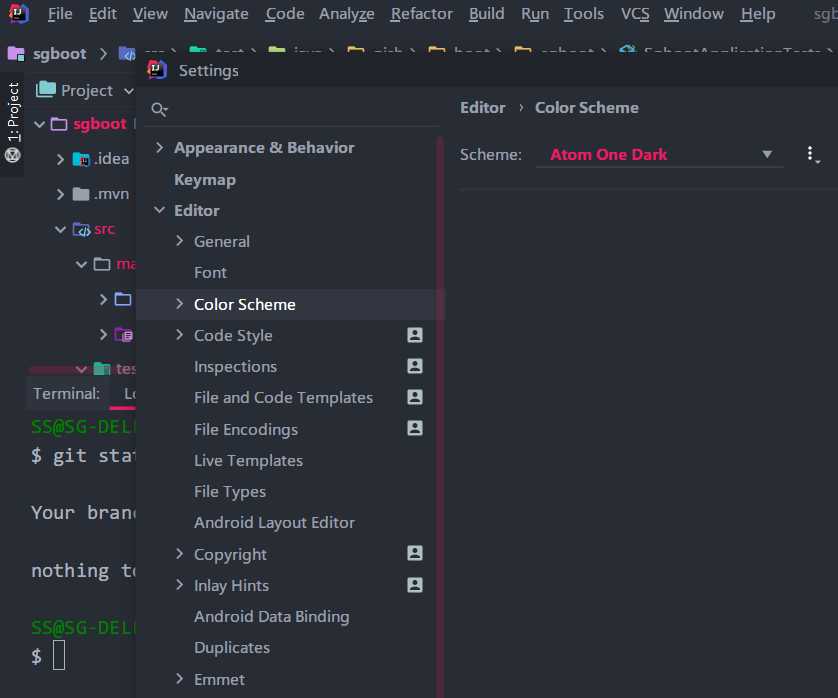
Task: Expand the .mvn folder
Action: 60,194
